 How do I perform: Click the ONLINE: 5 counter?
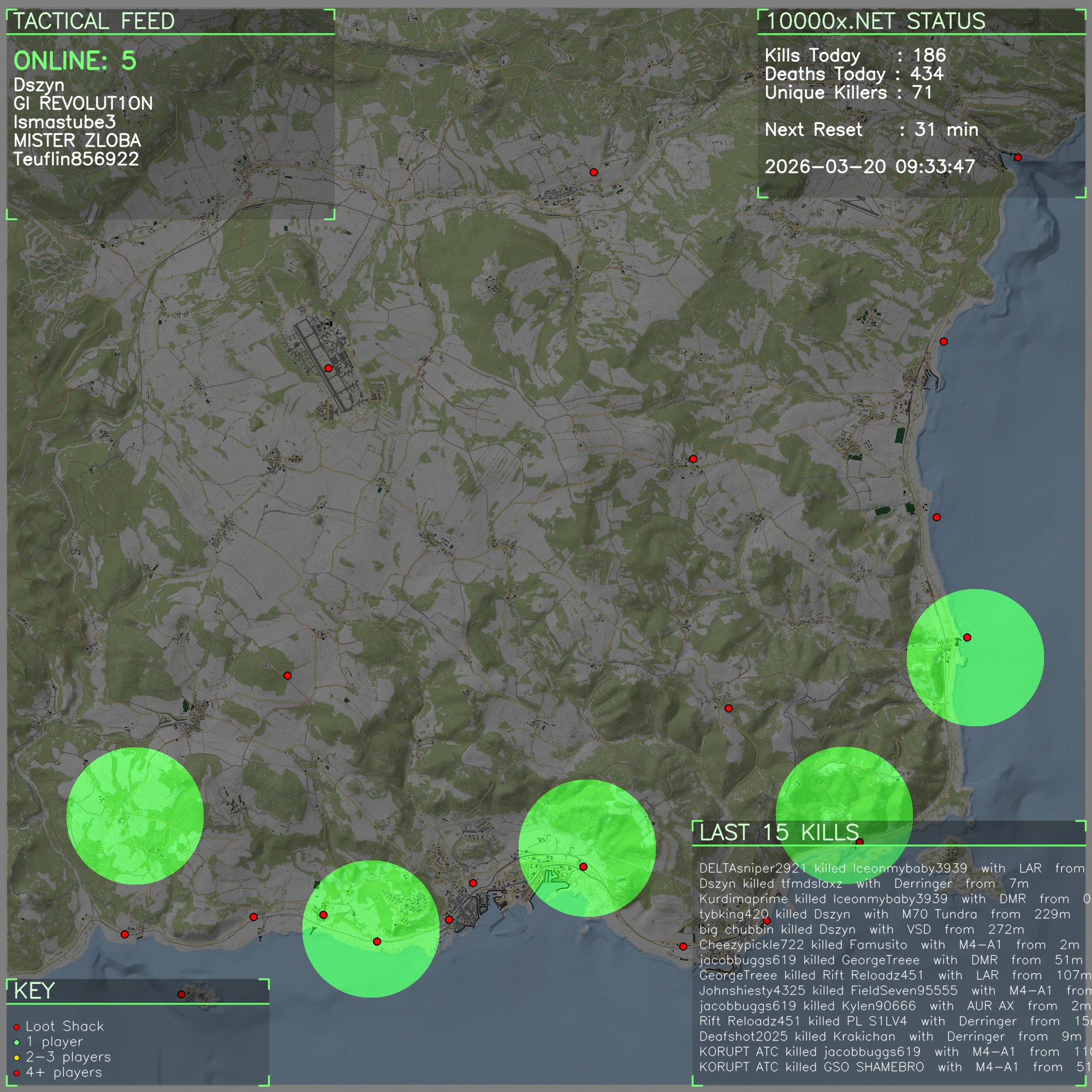click(x=75, y=61)
